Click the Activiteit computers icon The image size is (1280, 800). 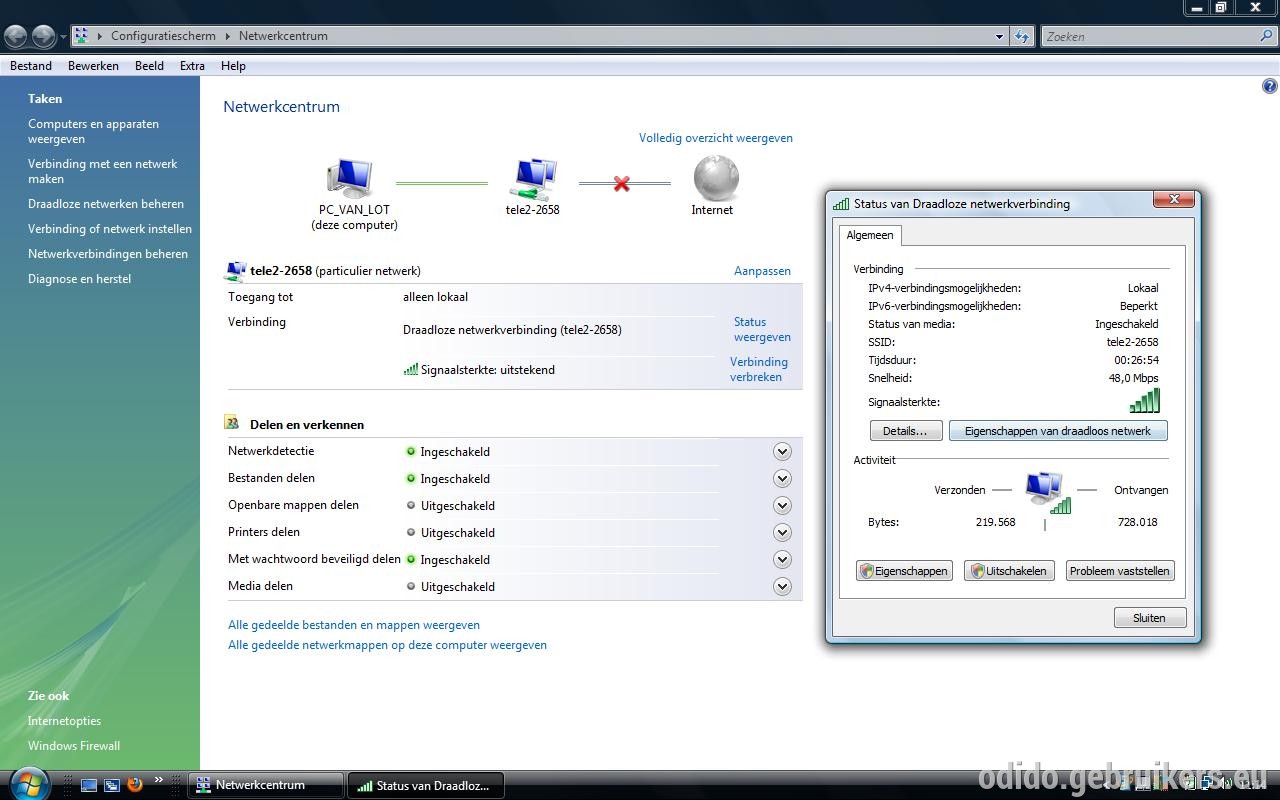point(1047,491)
